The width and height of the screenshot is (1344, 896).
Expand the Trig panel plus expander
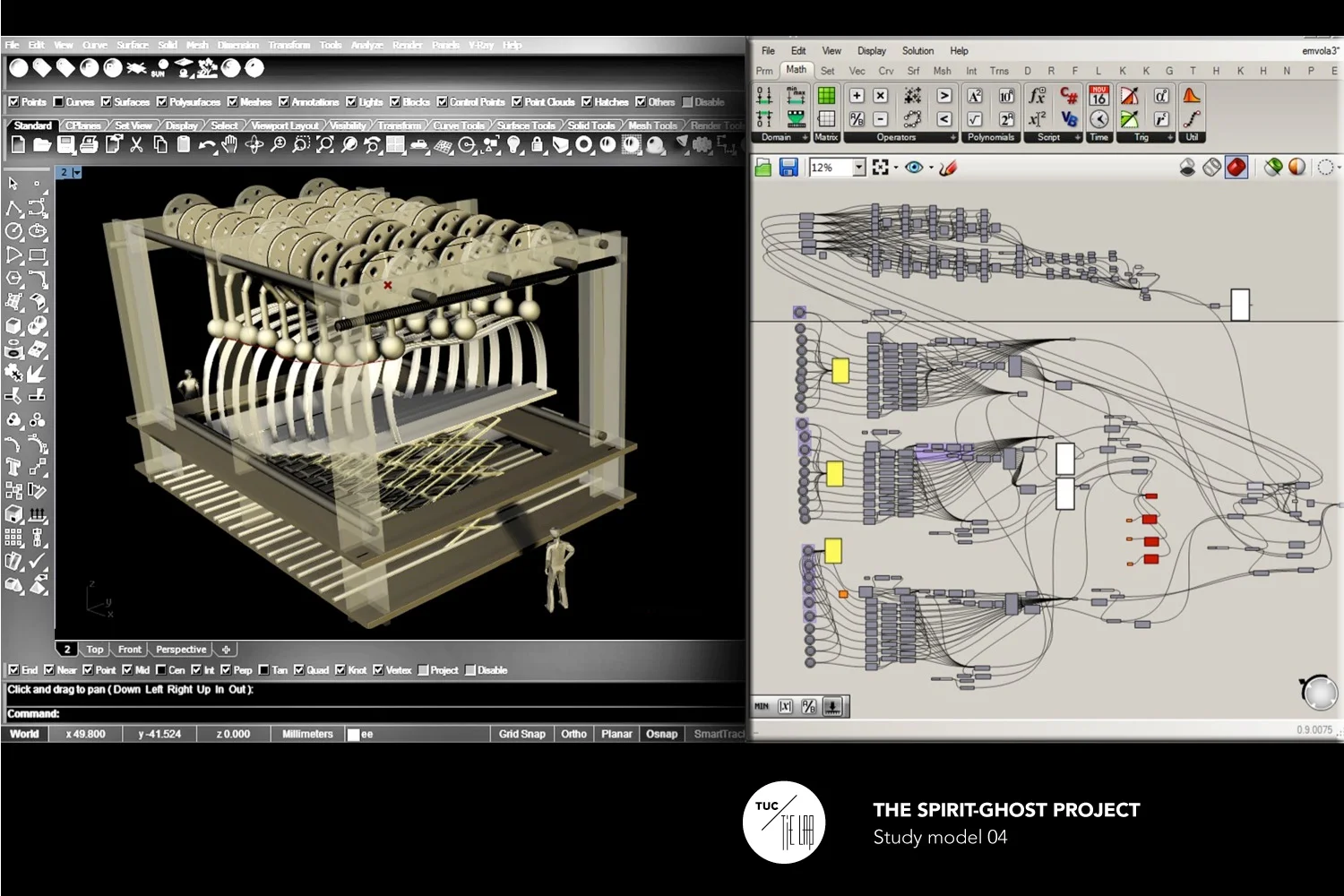[1170, 138]
